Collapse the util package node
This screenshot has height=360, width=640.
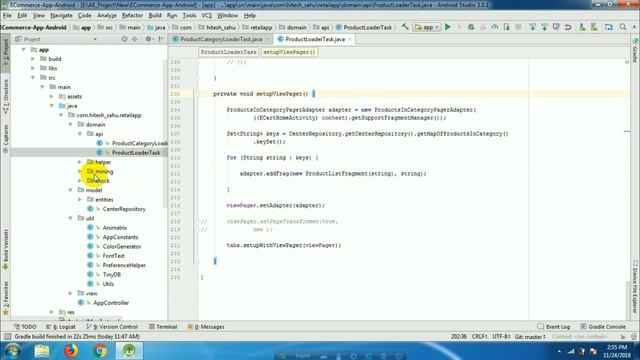71,218
